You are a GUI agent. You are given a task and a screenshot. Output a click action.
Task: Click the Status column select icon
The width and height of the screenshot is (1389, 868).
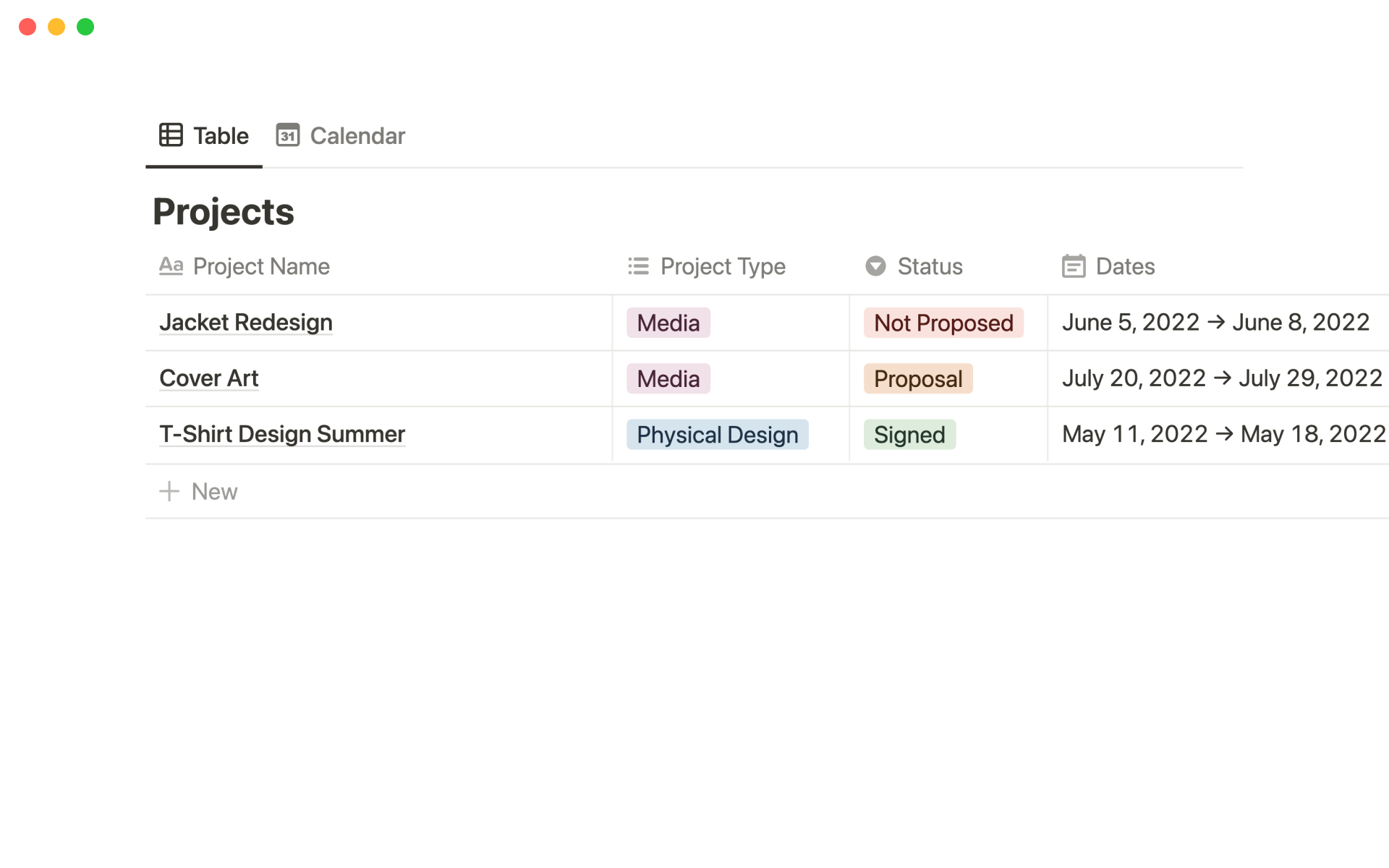pyautogui.click(x=875, y=266)
